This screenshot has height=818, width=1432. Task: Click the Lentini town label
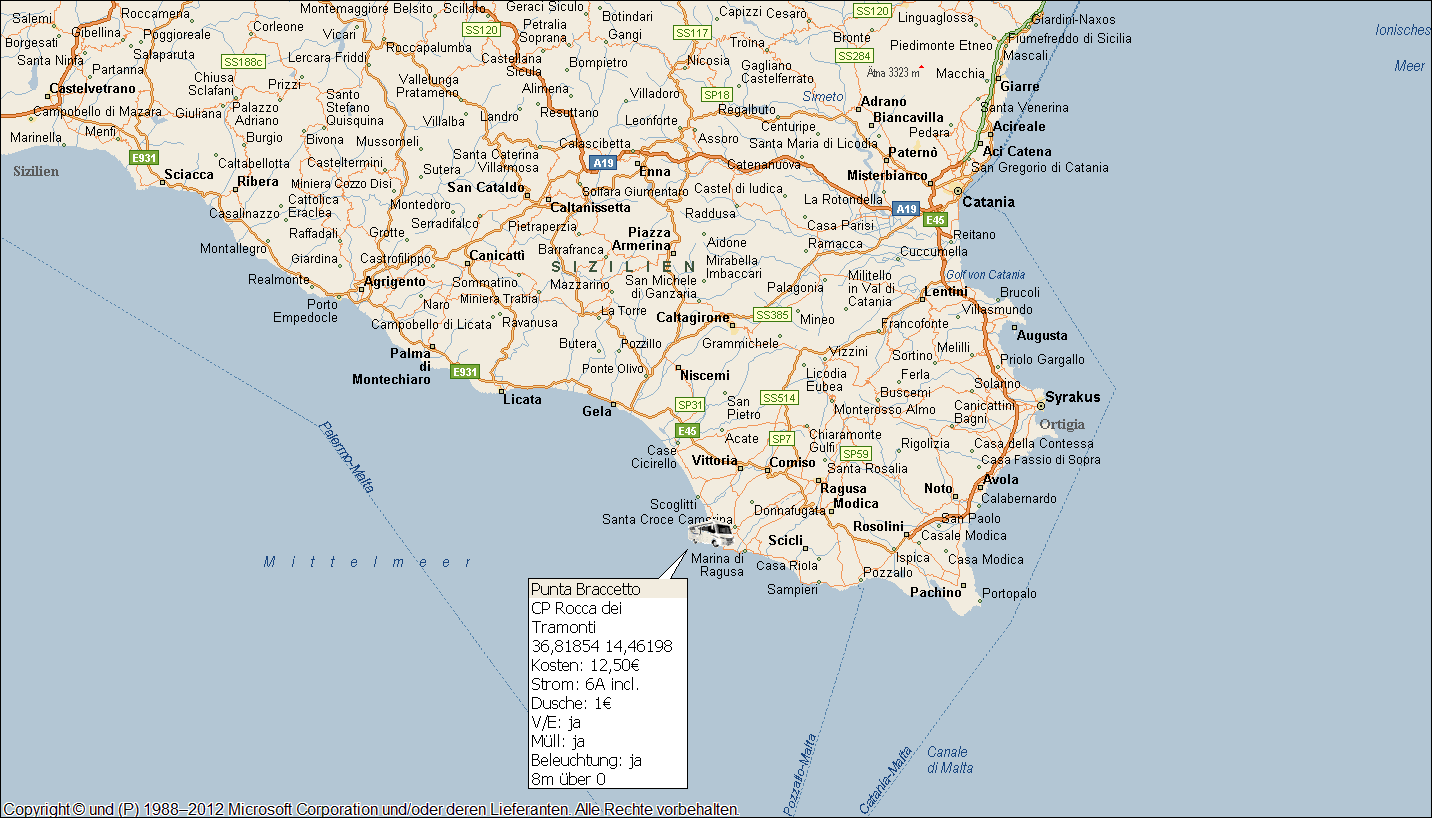click(x=945, y=291)
